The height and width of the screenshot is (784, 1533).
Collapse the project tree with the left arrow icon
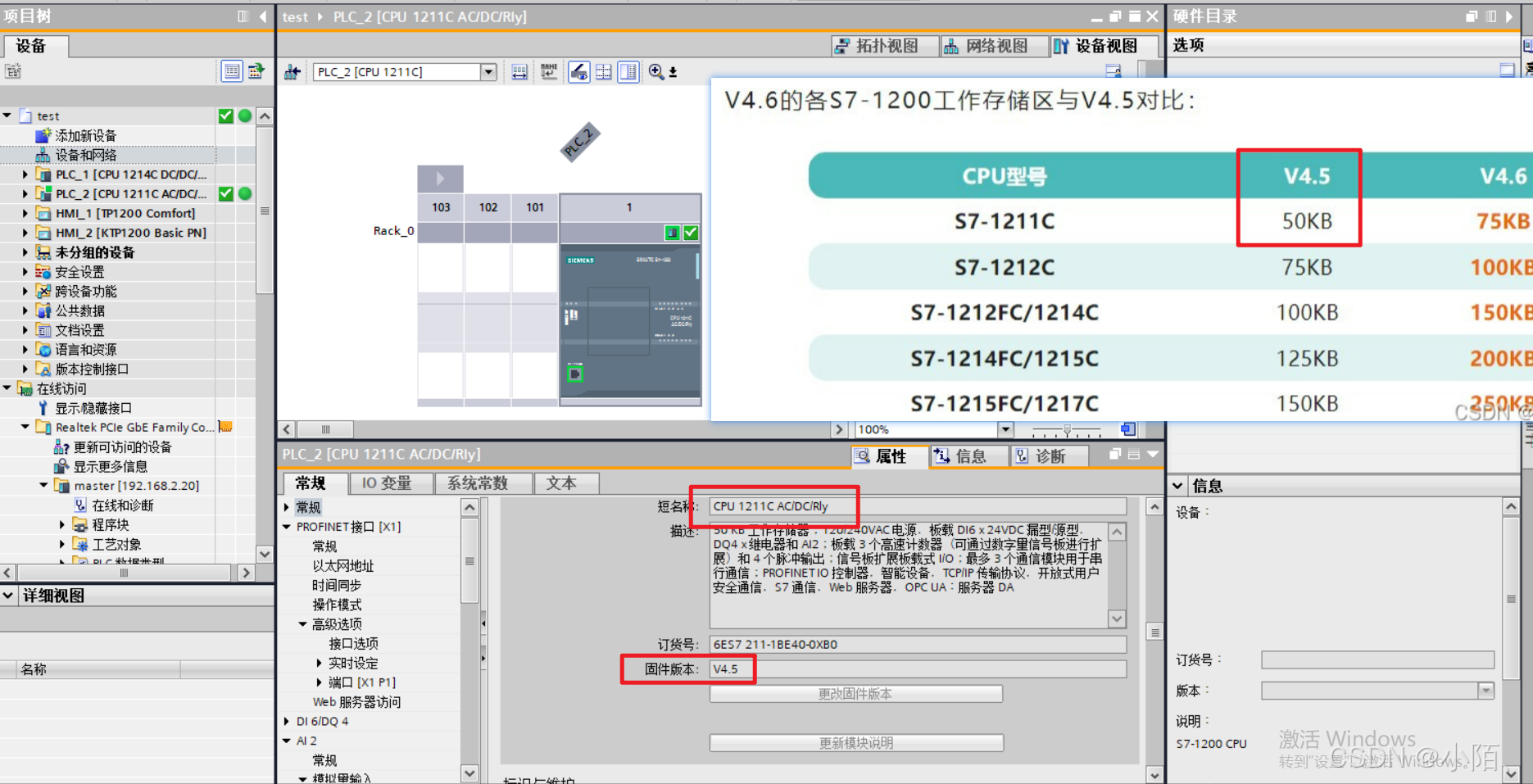pos(262,16)
